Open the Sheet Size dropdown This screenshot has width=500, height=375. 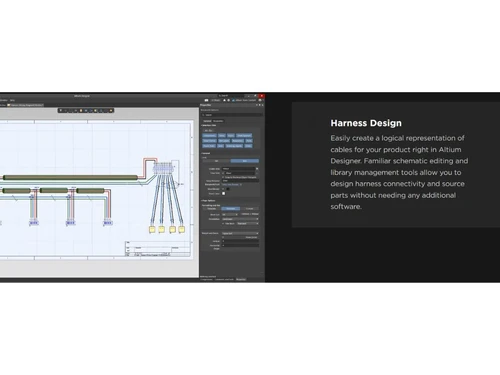click(x=230, y=215)
